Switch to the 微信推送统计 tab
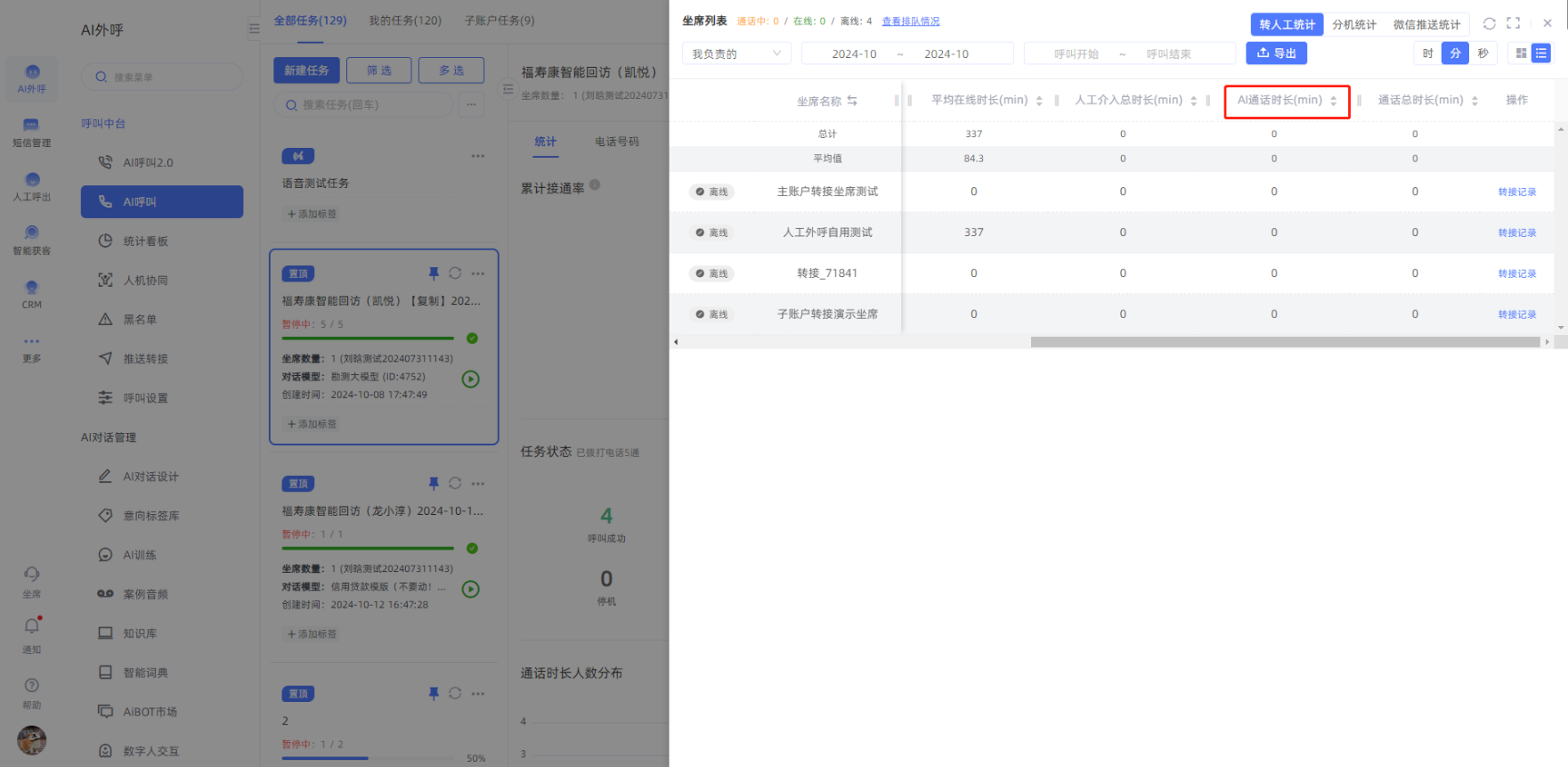Viewport: 1568px width, 767px height. [x=1426, y=25]
